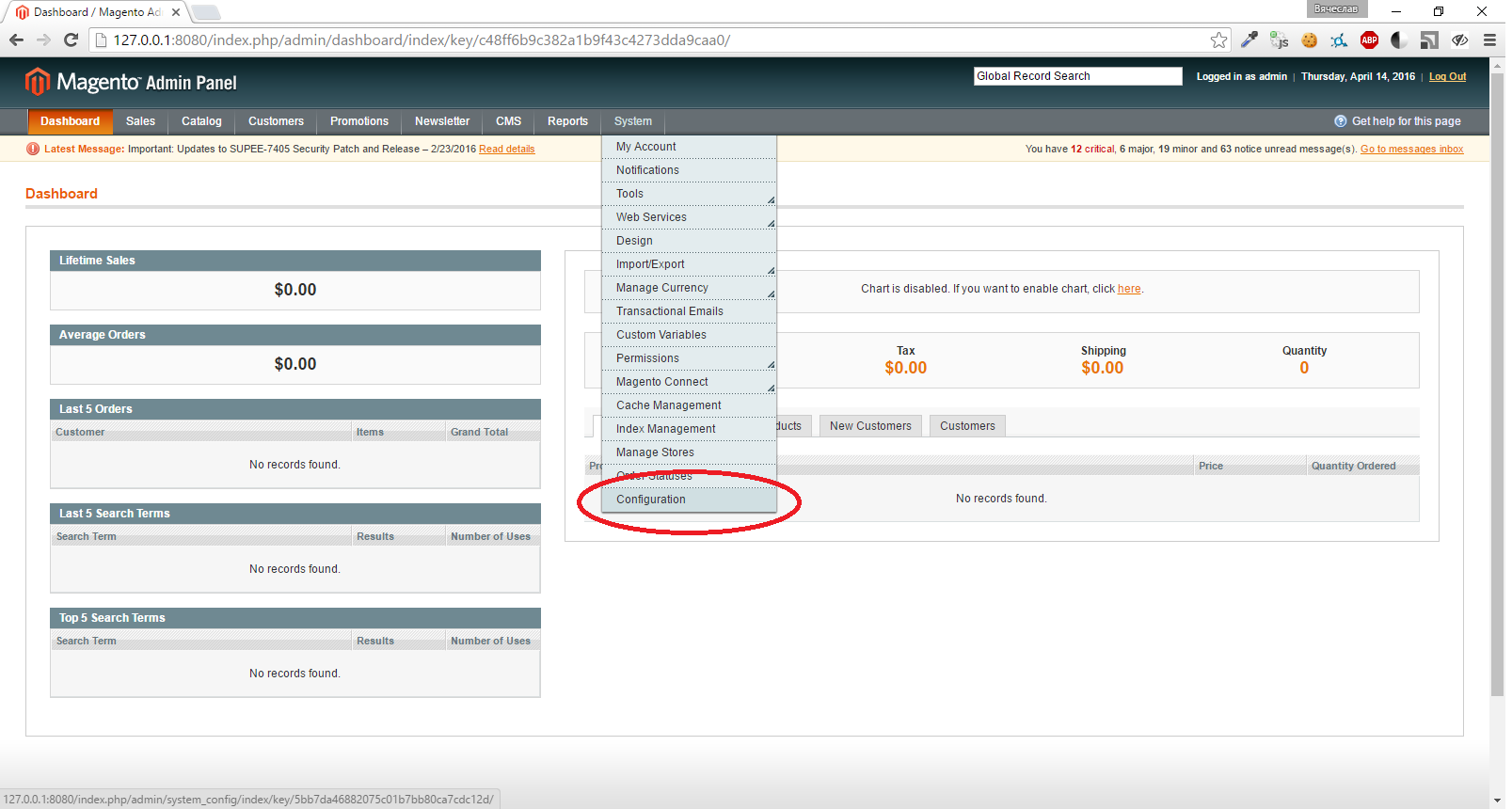Select Transactional Emails menu entry

pos(689,311)
